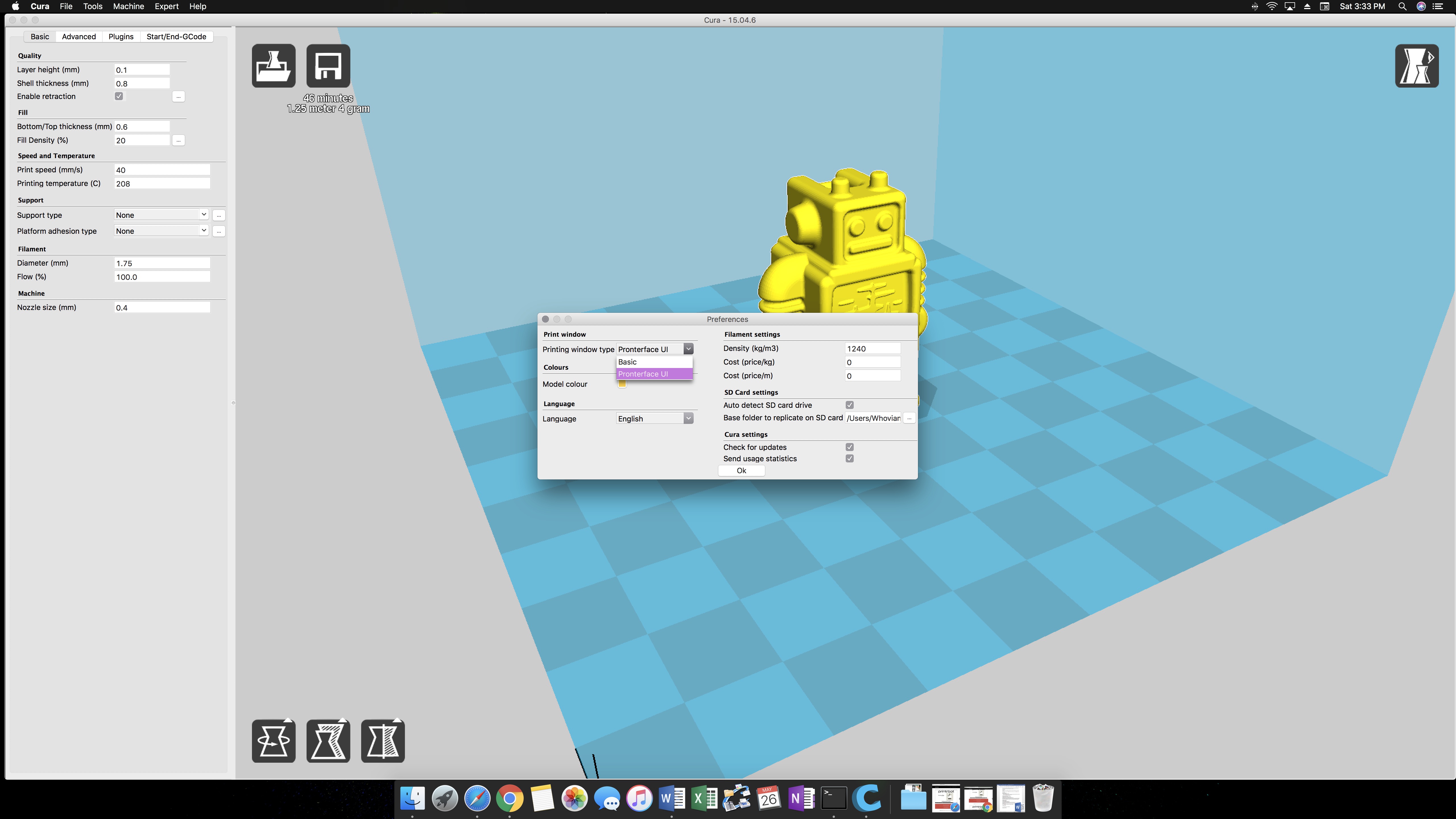Screen dimensions: 1456x819
Task: Click the Printing temperature field
Action: coord(162,183)
